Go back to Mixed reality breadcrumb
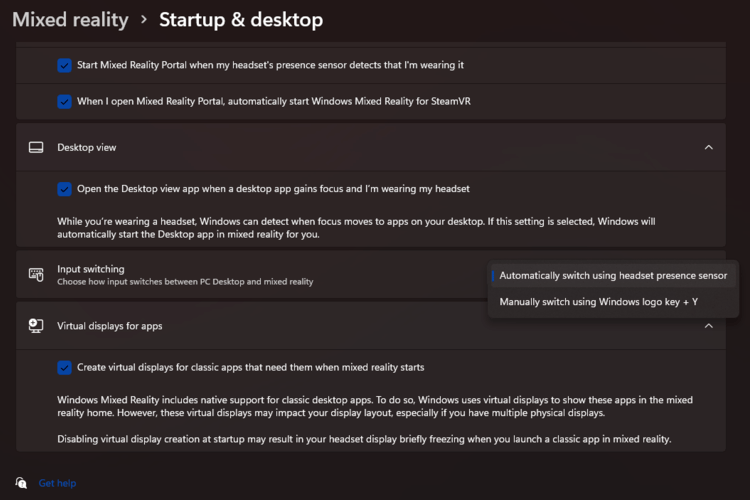The image size is (750, 500). [70, 19]
